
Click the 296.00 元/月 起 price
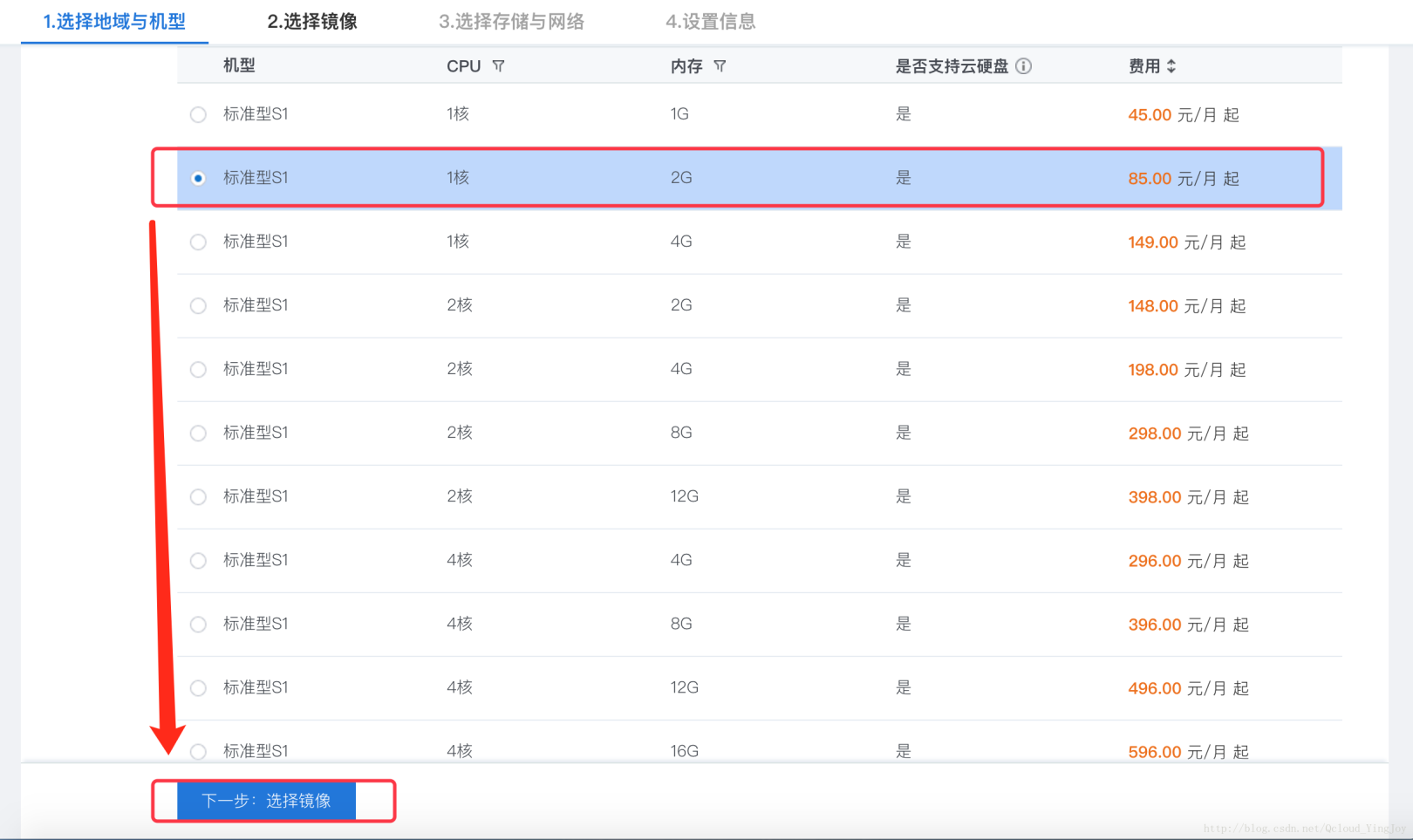[x=1189, y=561]
